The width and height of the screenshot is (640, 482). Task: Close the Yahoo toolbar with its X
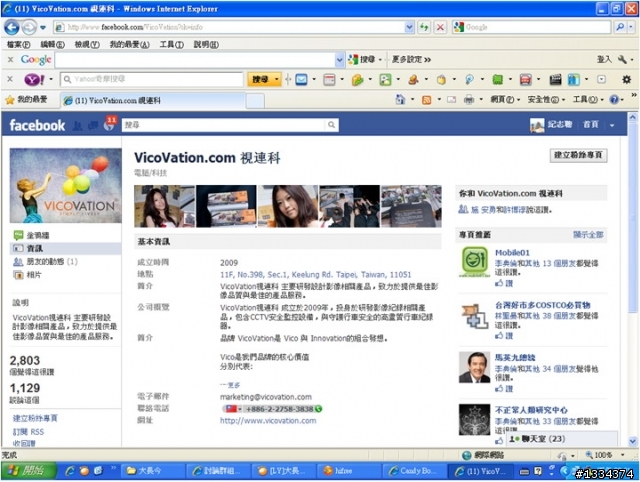[x=11, y=79]
